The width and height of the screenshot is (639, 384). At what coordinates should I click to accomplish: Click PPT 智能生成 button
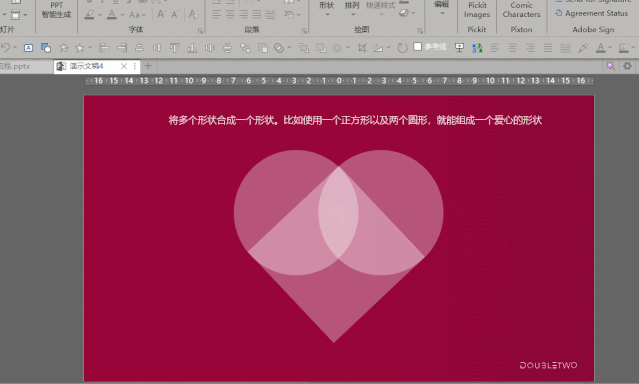point(56,10)
